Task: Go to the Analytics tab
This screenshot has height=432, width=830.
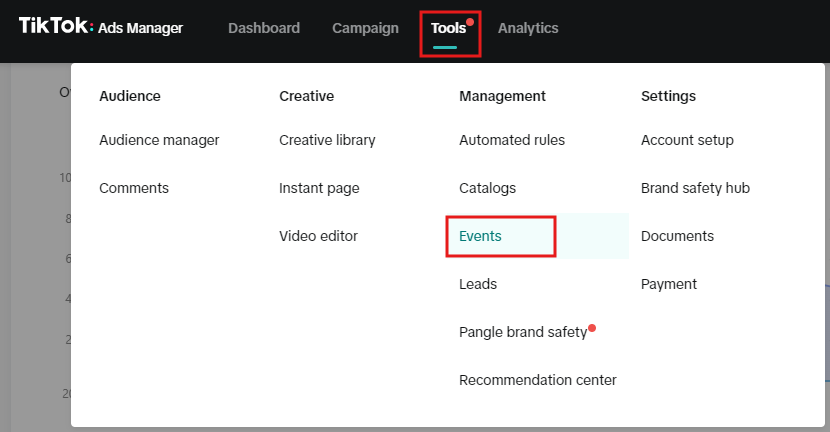Action: [528, 28]
